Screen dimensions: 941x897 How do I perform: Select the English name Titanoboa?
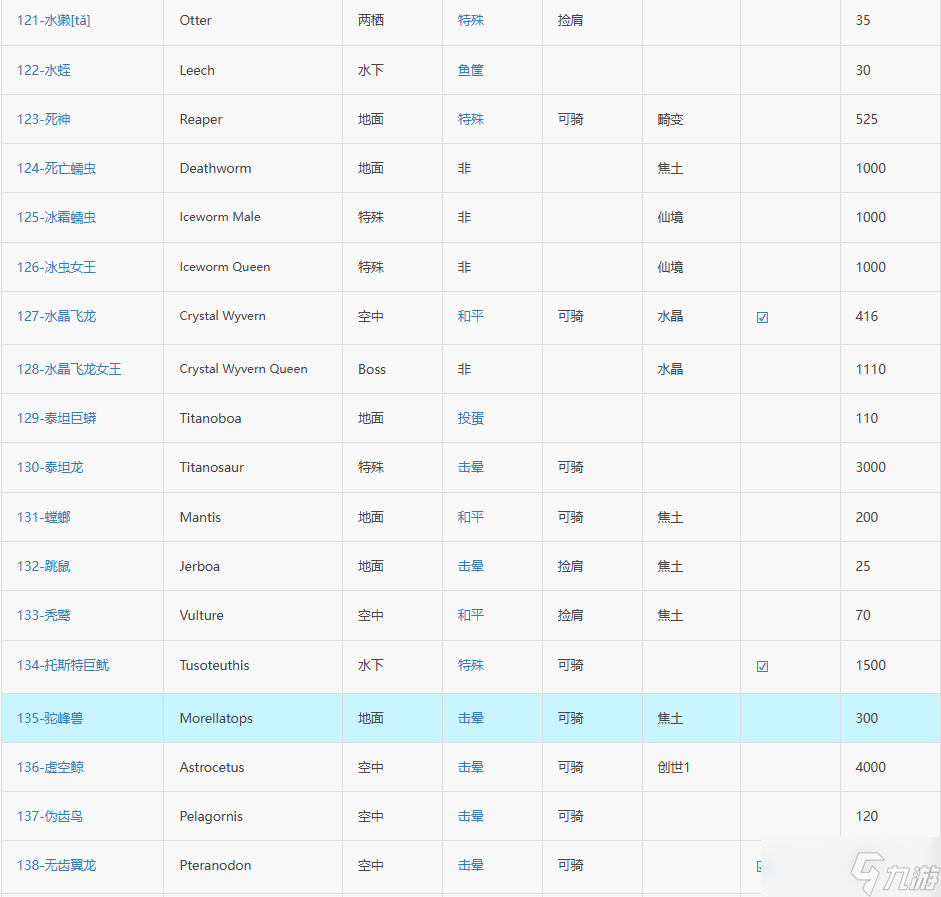(x=210, y=418)
